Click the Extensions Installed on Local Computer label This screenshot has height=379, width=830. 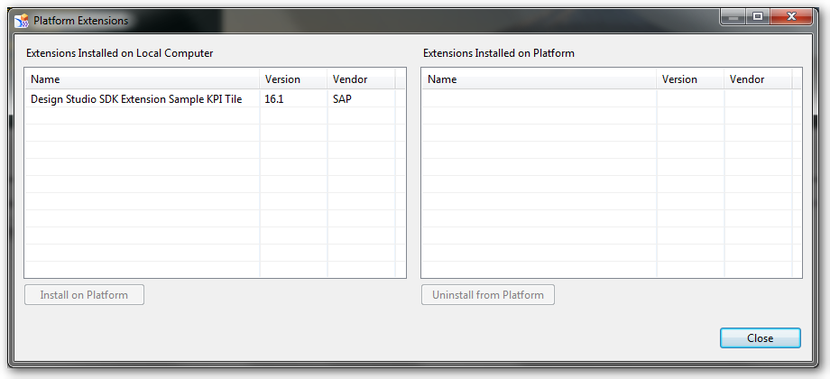tap(120, 53)
